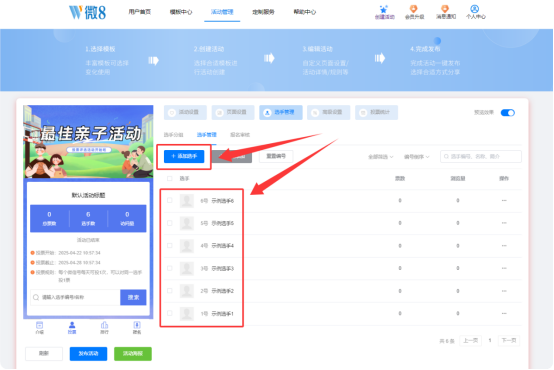Expand the 编号倒序 sort dropdown
This screenshot has width=554, height=370.
click(417, 157)
